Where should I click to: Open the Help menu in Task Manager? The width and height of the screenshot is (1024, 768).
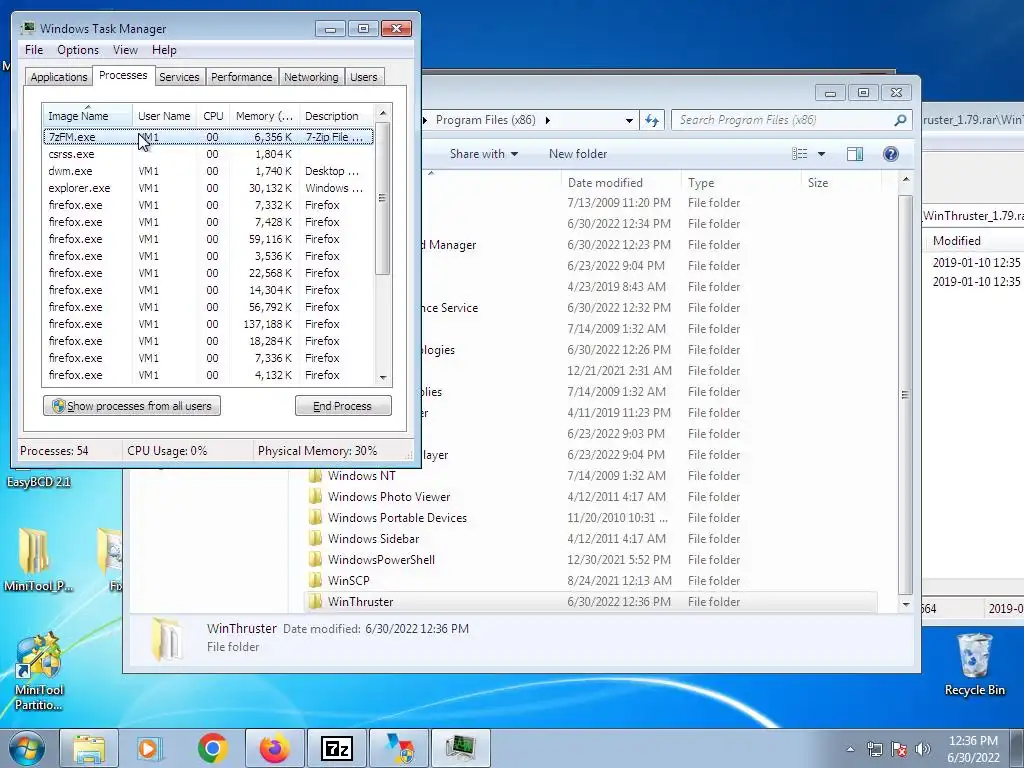pyautogui.click(x=164, y=50)
